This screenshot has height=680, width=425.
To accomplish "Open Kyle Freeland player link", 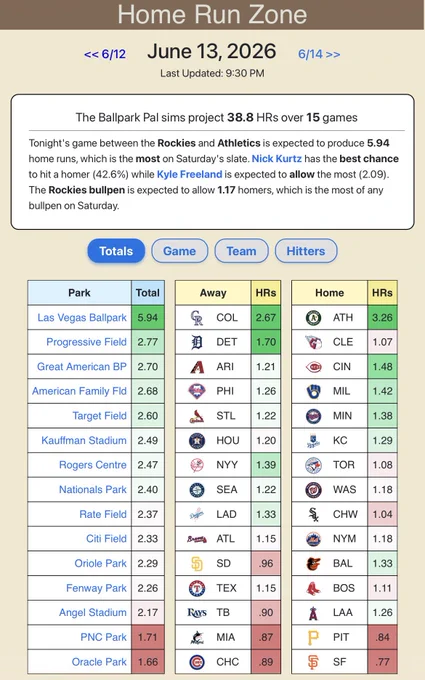I will (190, 174).
